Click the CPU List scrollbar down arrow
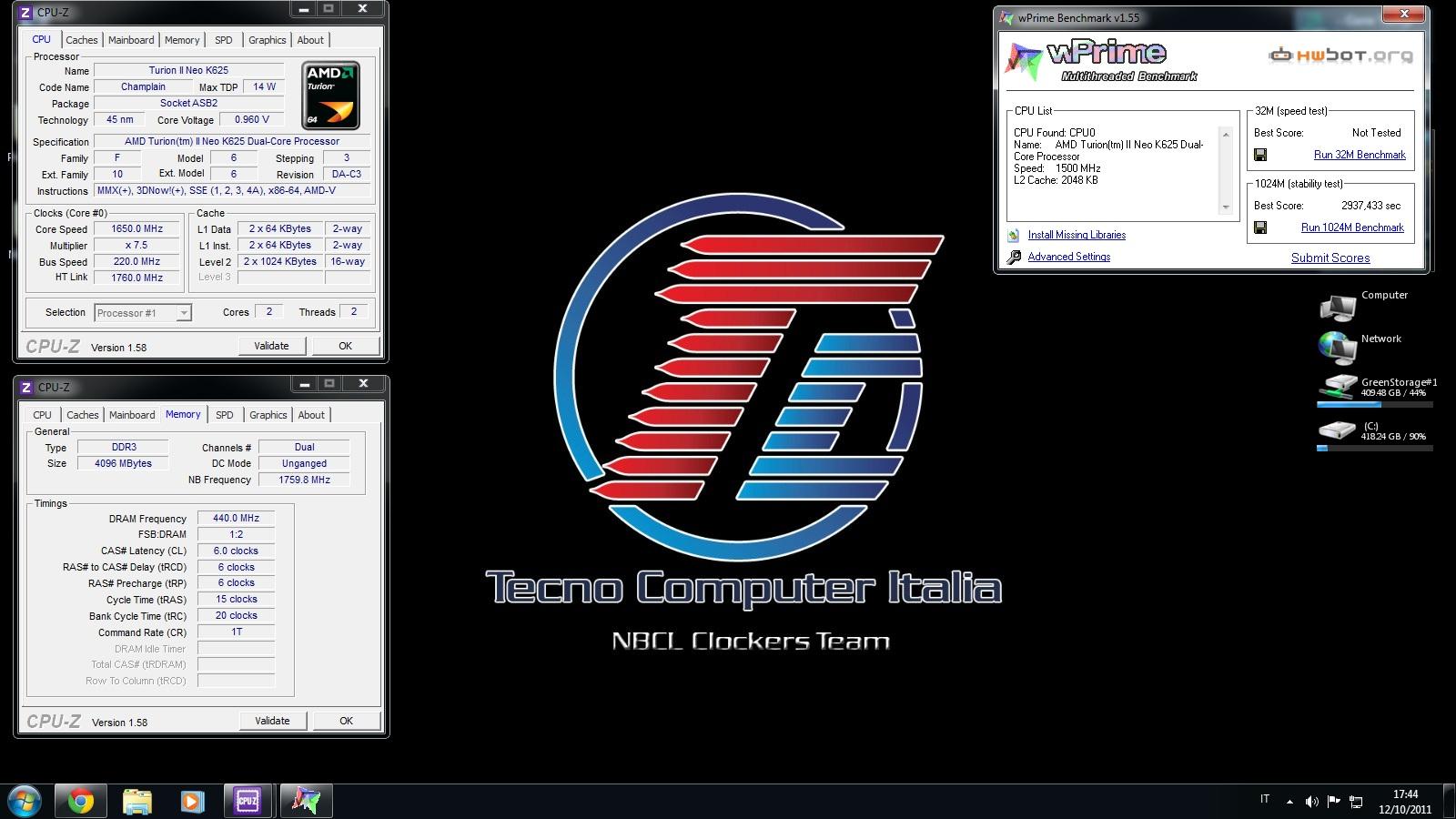1456x819 pixels. [1226, 207]
